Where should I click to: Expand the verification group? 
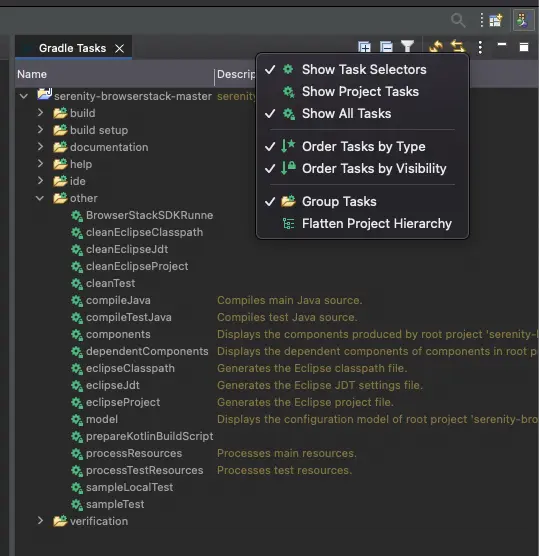click(x=40, y=521)
